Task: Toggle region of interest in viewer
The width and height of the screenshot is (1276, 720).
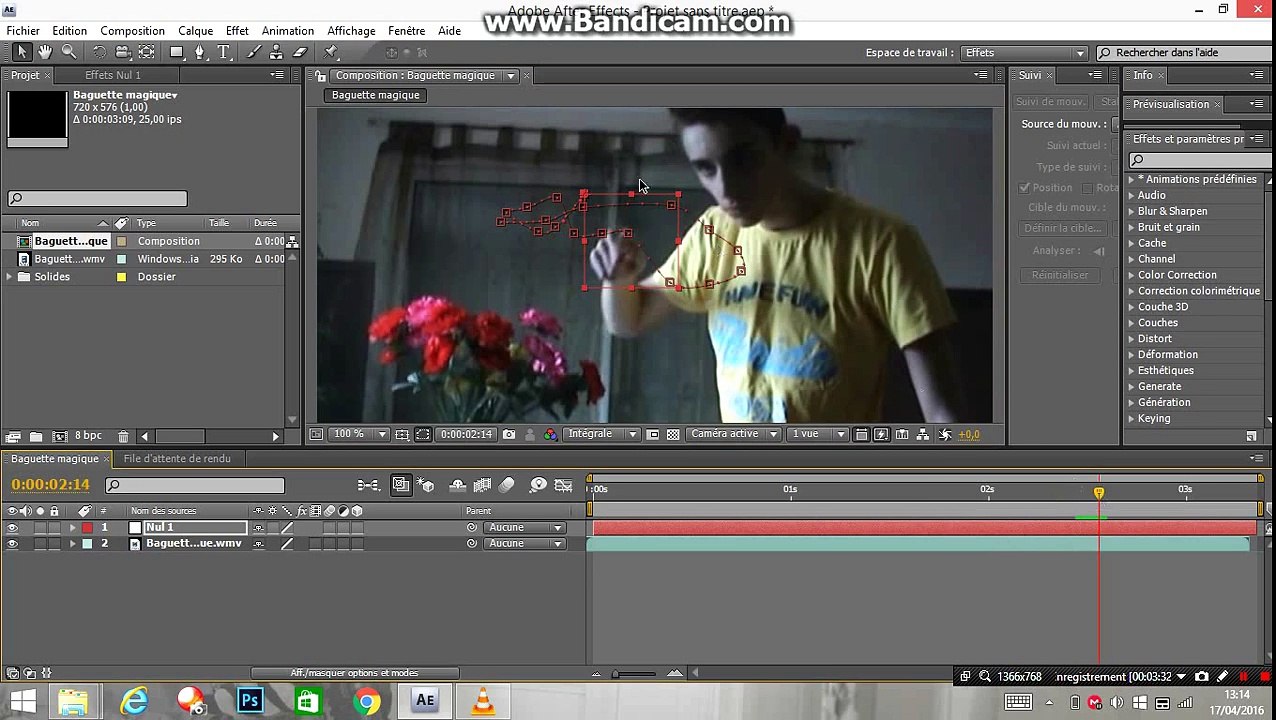Action: click(x=653, y=434)
